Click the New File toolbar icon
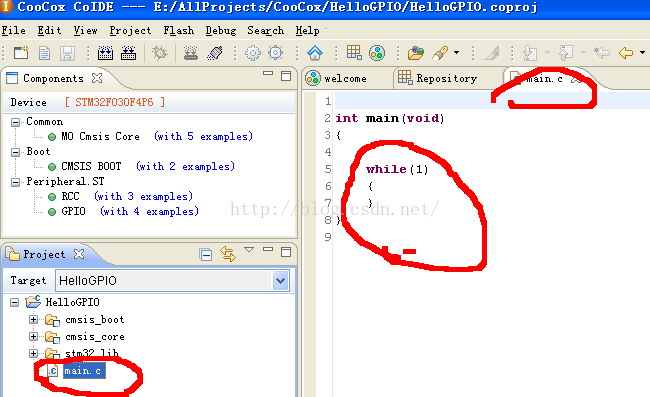This screenshot has width=650, height=397. tap(44, 53)
